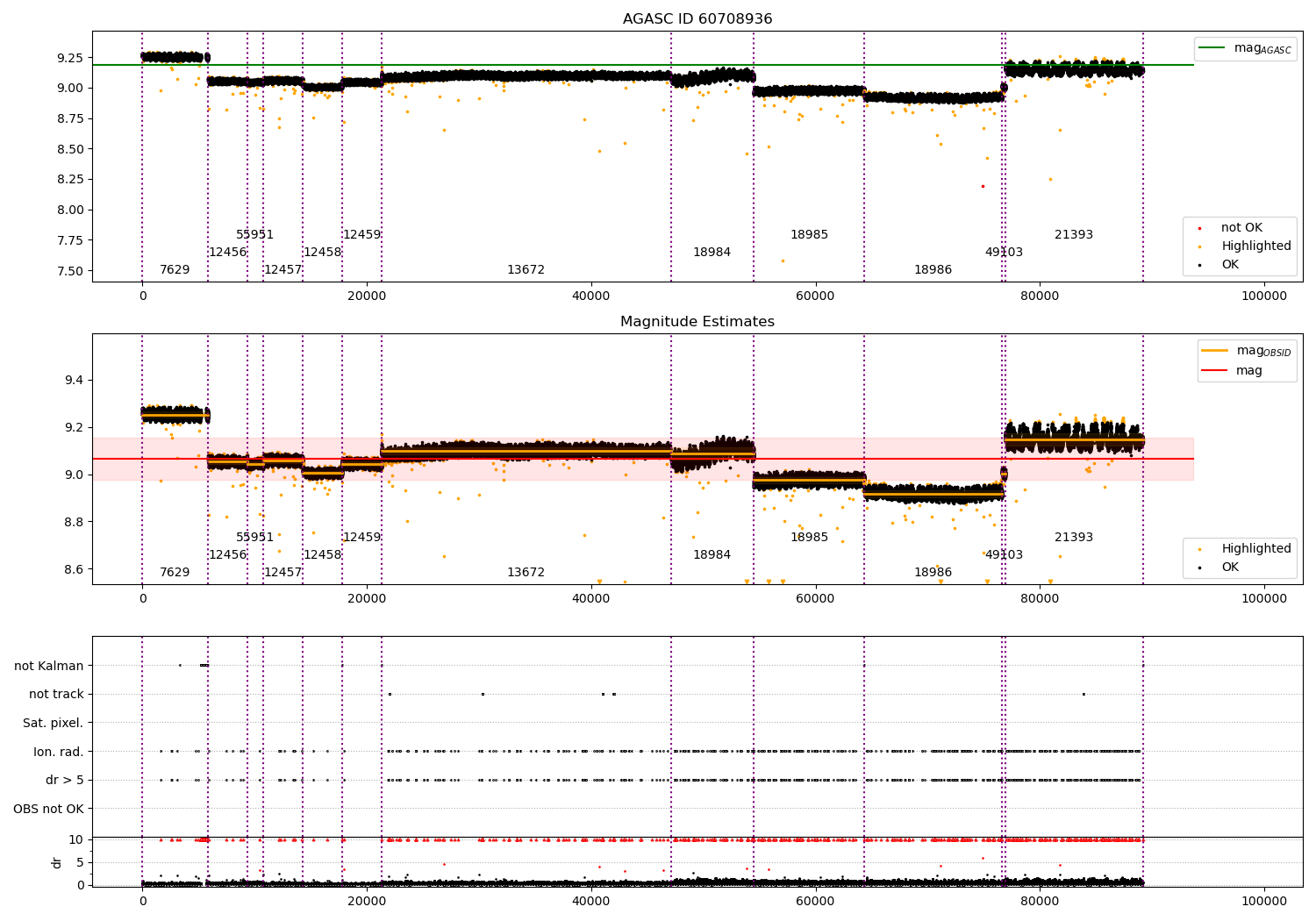Click the 'Sat. pixel.' axis label
The width and height of the screenshot is (1316, 921).
coord(54,724)
